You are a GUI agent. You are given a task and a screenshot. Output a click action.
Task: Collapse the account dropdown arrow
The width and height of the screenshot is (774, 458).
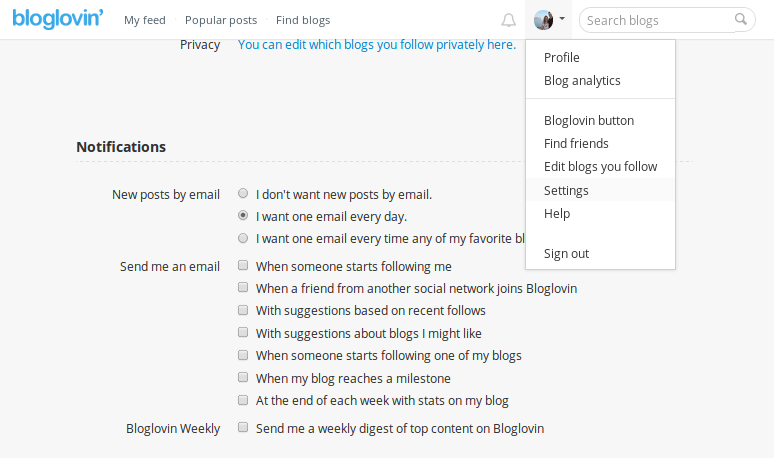562,19
